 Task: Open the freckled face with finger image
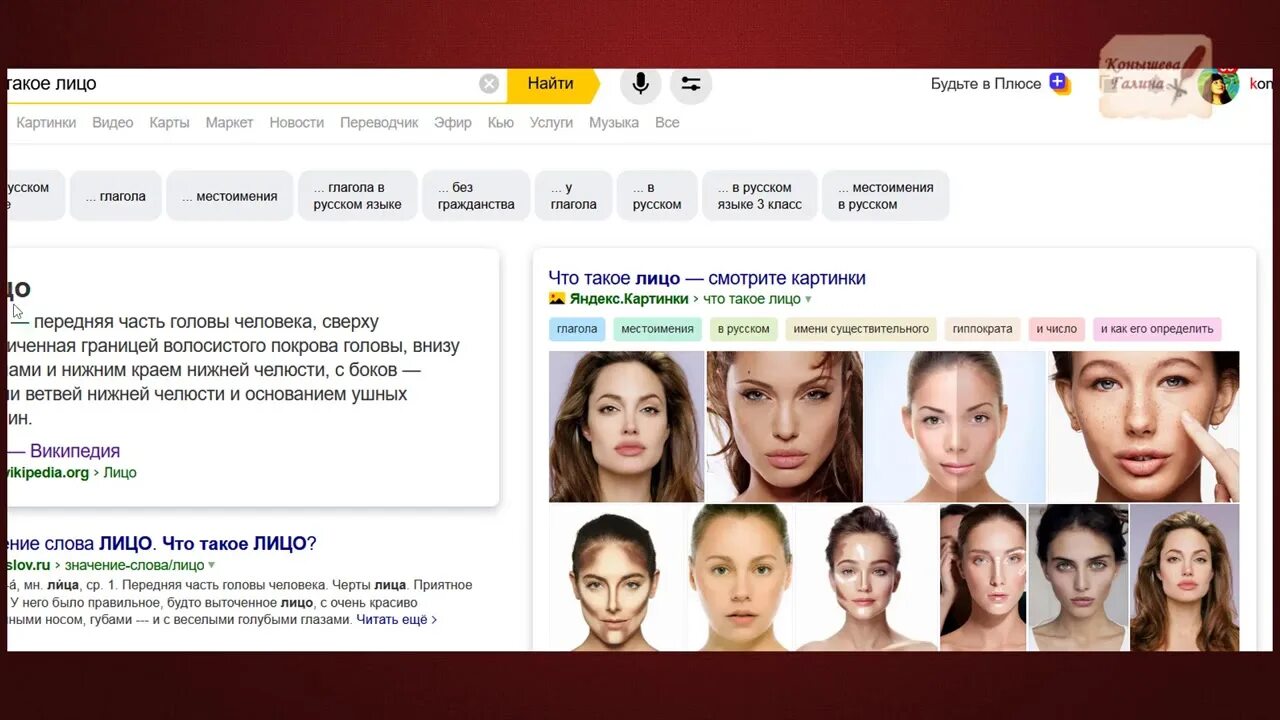tap(1144, 426)
